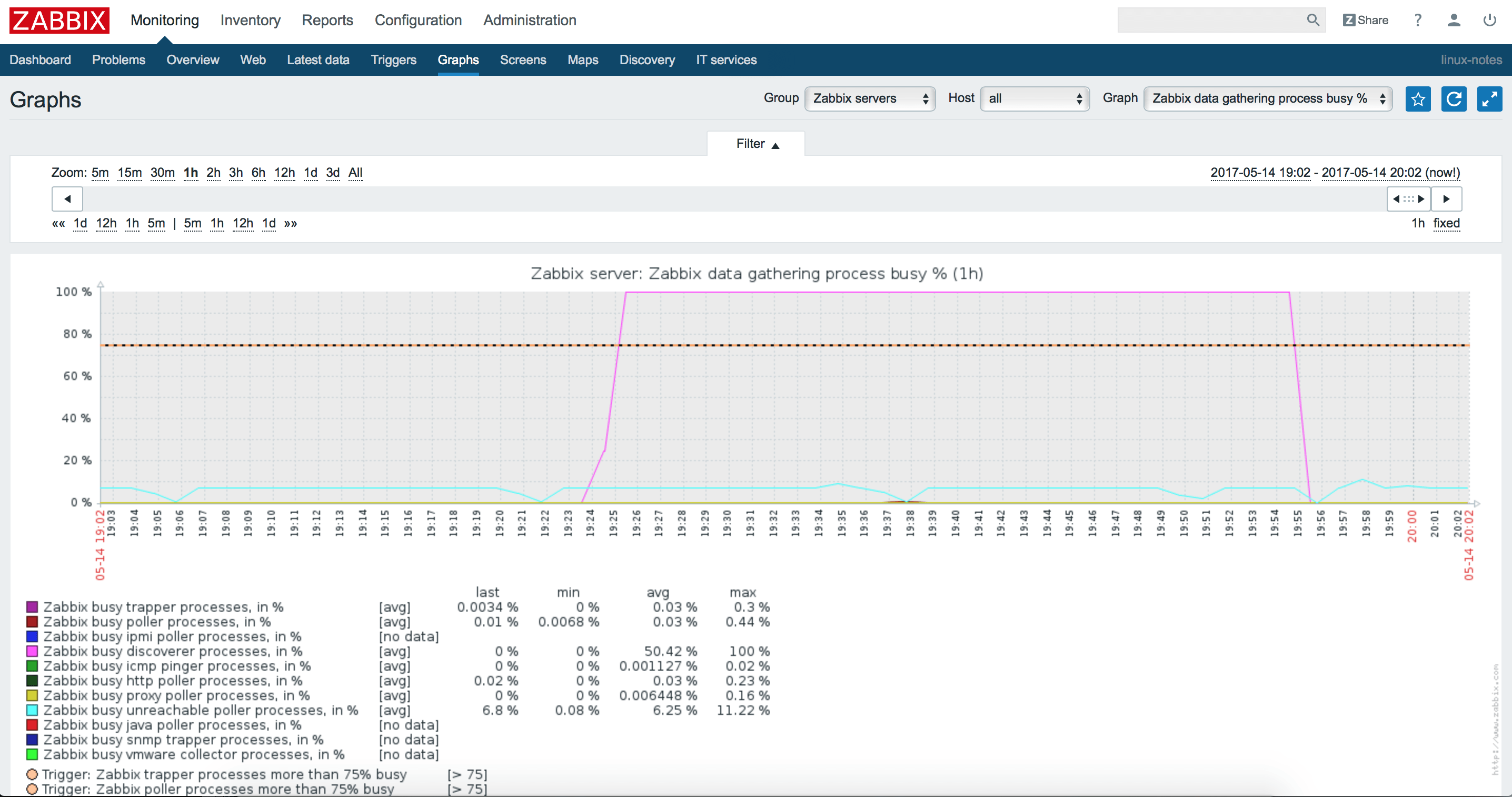Screen dimensions: 1512x797
Task: Click the refresh graph icon button
Action: 1454,98
